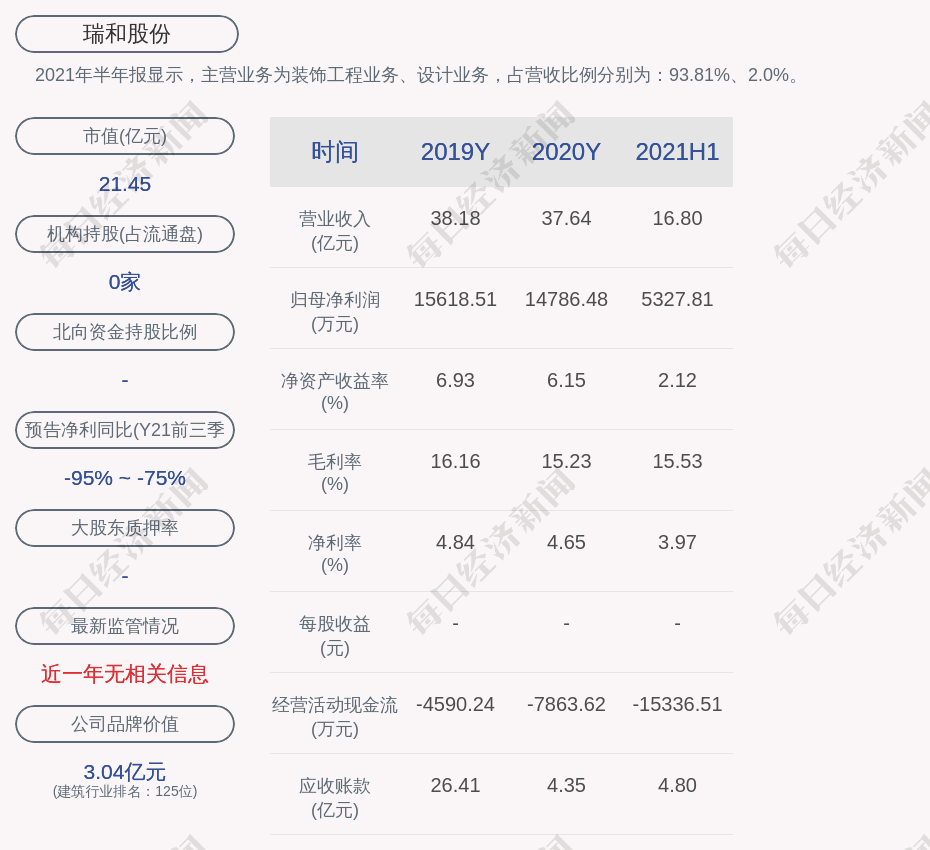Select the 大股东质押率 pill
This screenshot has width=930, height=850.
pos(125,528)
